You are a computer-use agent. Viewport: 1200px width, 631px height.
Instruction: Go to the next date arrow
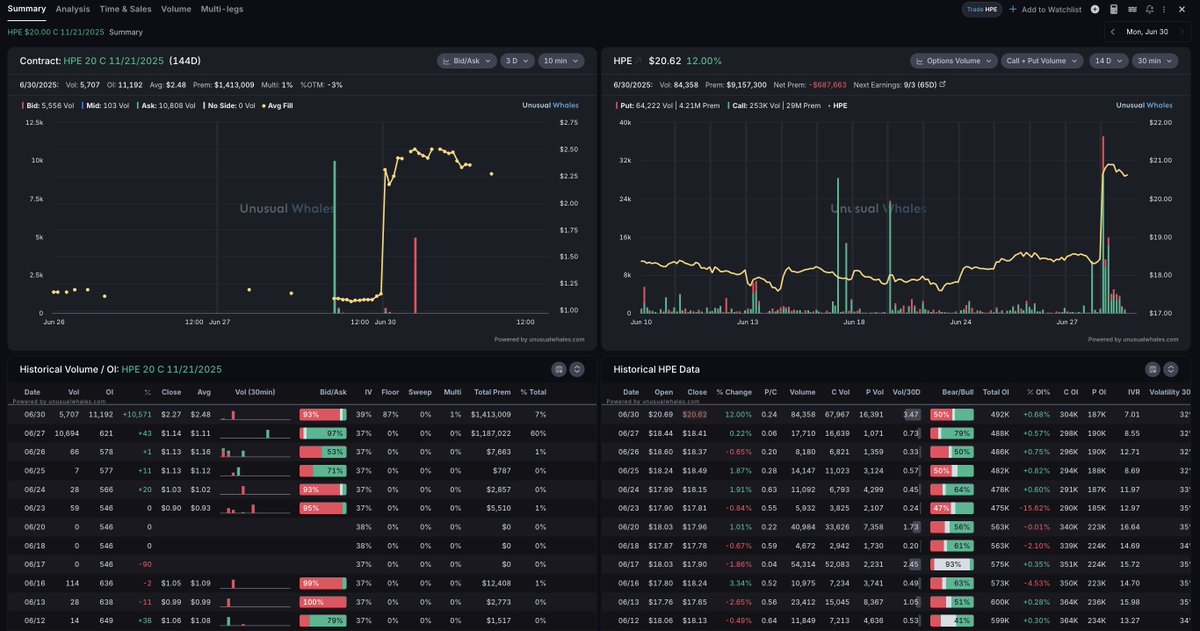(x=1182, y=32)
